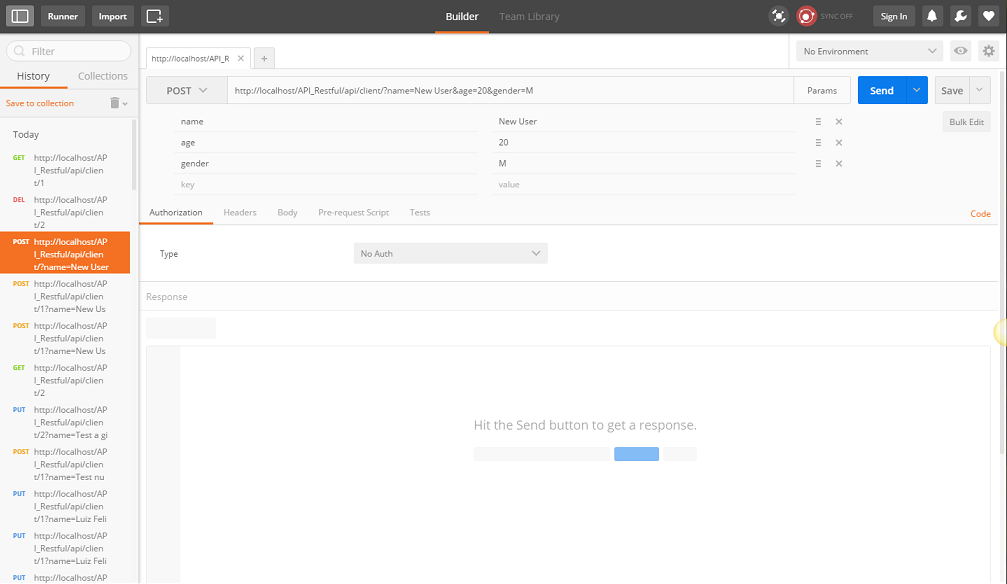Select PUT client/2?name=Test a gi history entry
This screenshot has height=584, width=1007.
65,422
